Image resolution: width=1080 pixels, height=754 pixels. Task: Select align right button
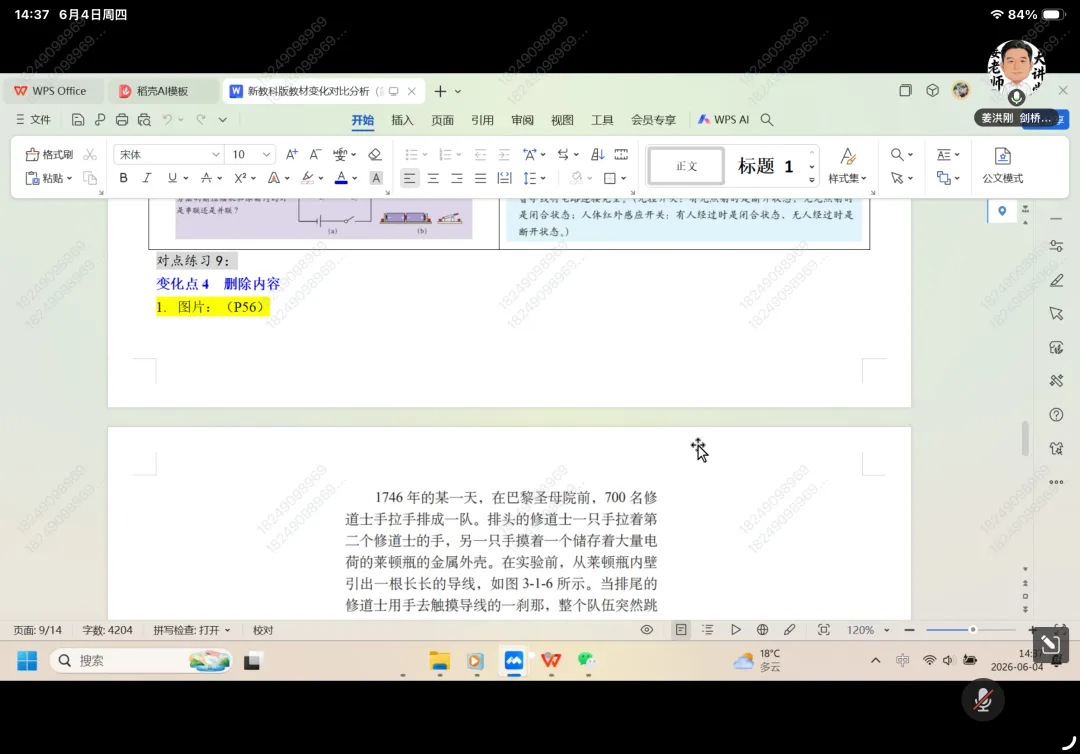point(457,178)
